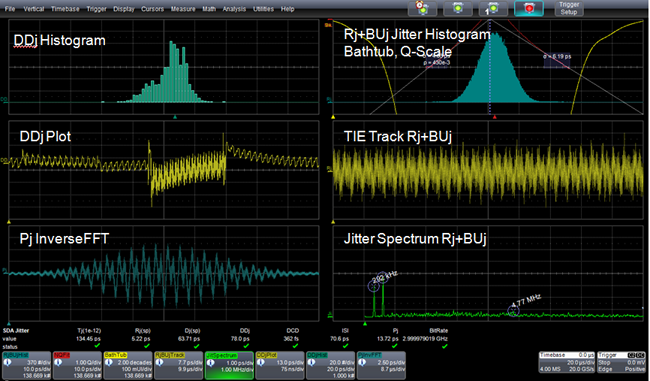650x381 pixels.
Task: Click the DDjHist trace descriptor box
Action: pyautogui.click(x=330, y=365)
